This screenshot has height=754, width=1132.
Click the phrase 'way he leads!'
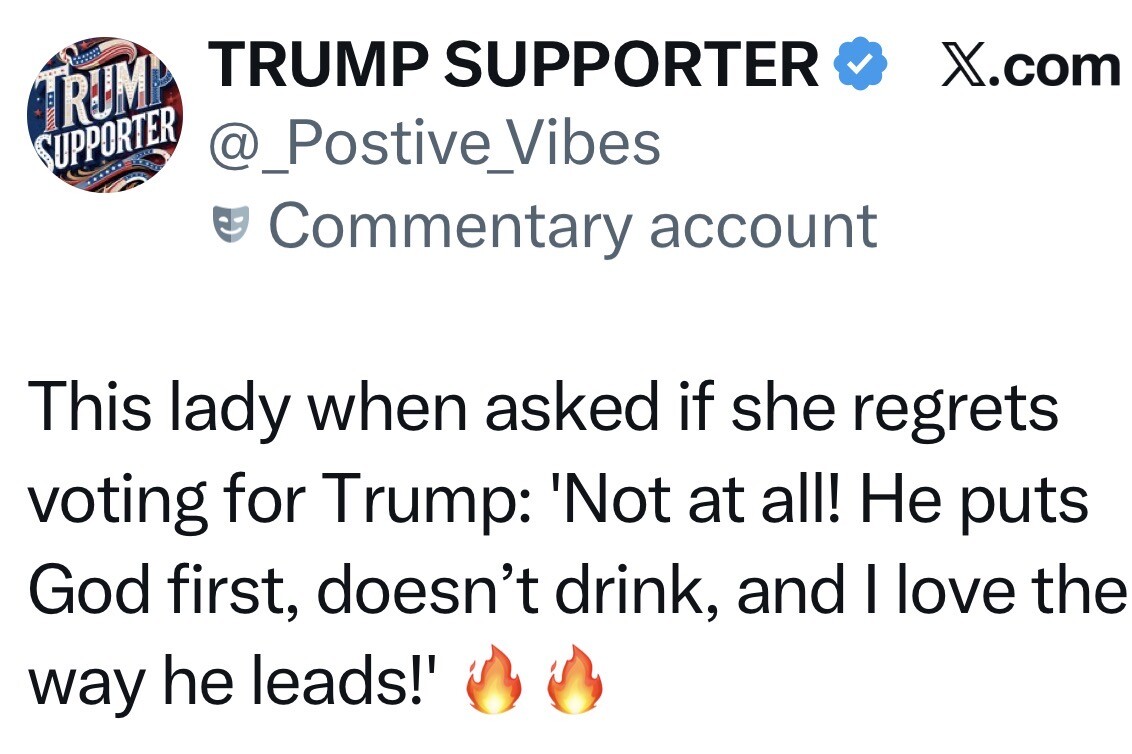point(232,682)
